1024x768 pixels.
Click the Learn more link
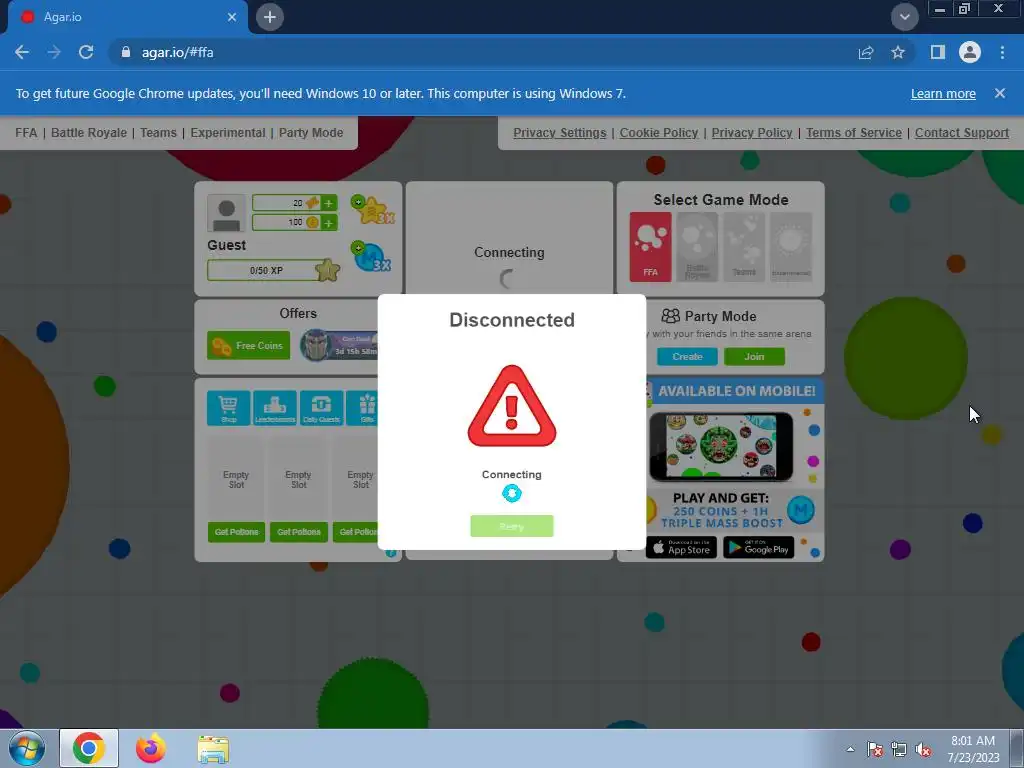[943, 93]
